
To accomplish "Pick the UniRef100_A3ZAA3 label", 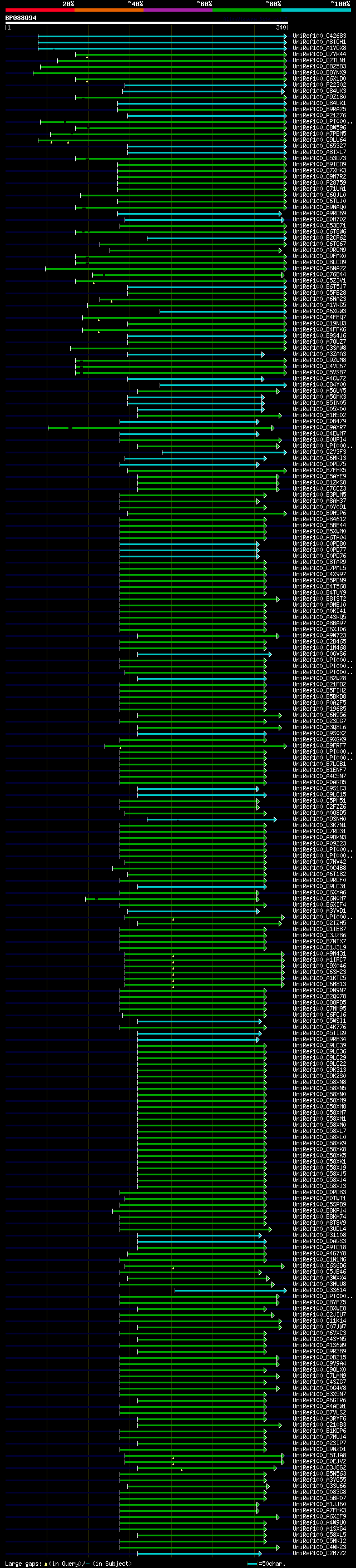I will click(x=319, y=354).
